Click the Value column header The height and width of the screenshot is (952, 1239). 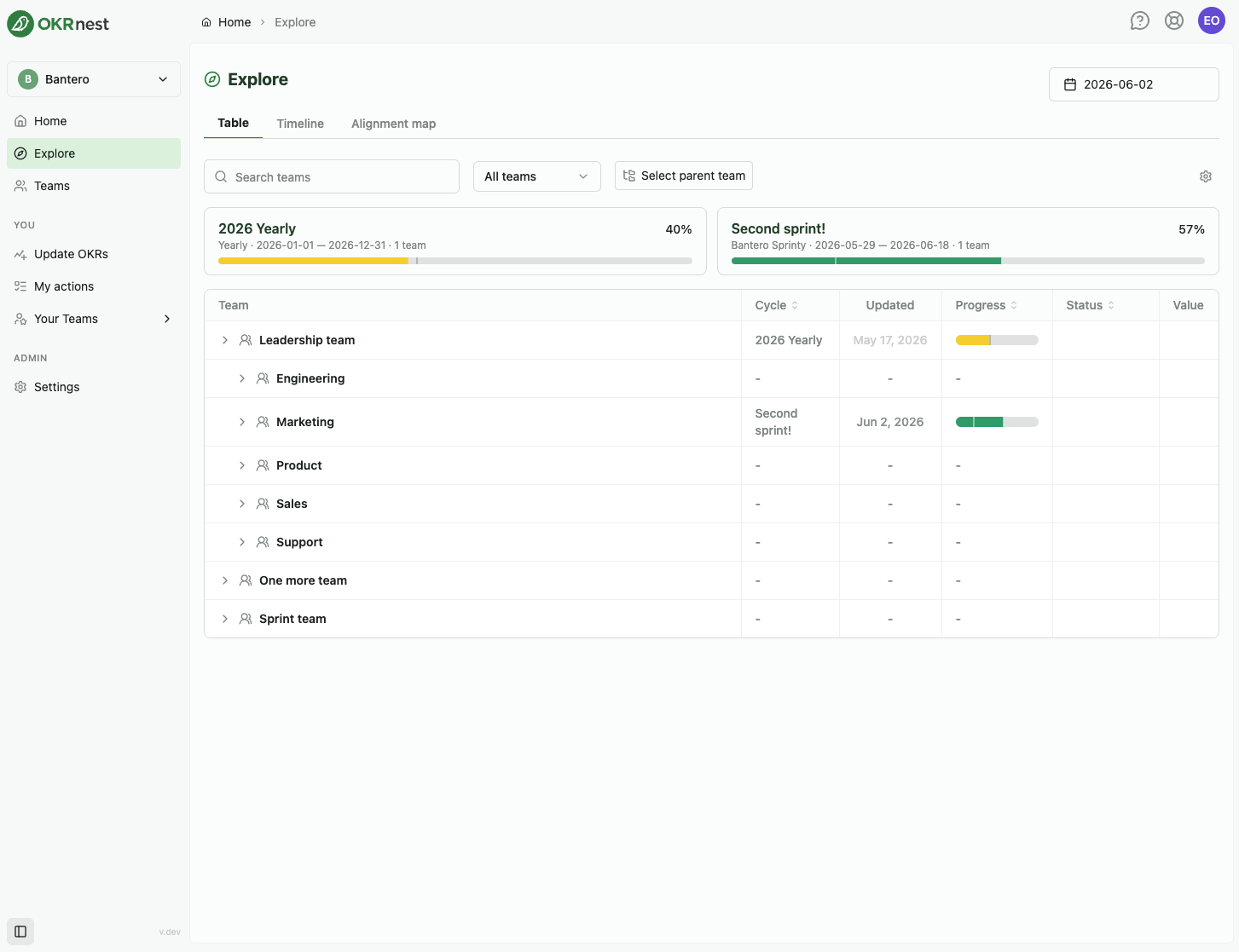[1188, 305]
